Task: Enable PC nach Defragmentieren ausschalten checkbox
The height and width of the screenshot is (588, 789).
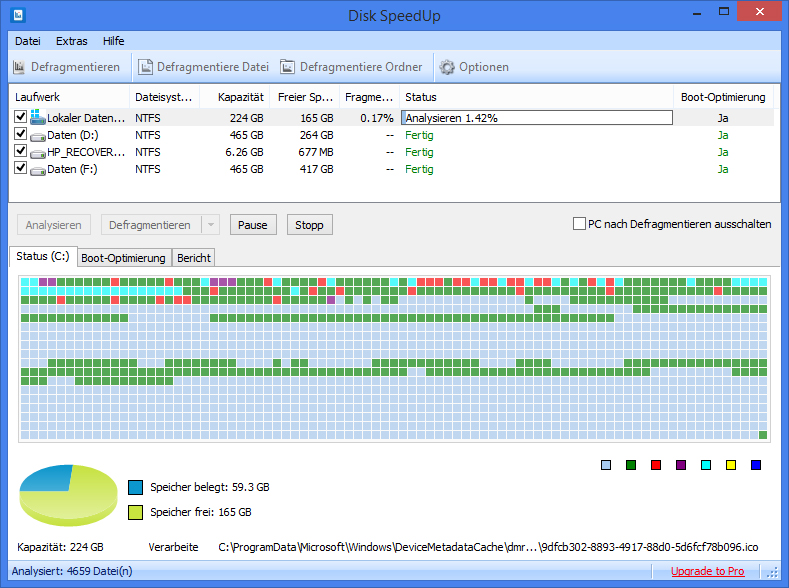Action: [x=579, y=224]
